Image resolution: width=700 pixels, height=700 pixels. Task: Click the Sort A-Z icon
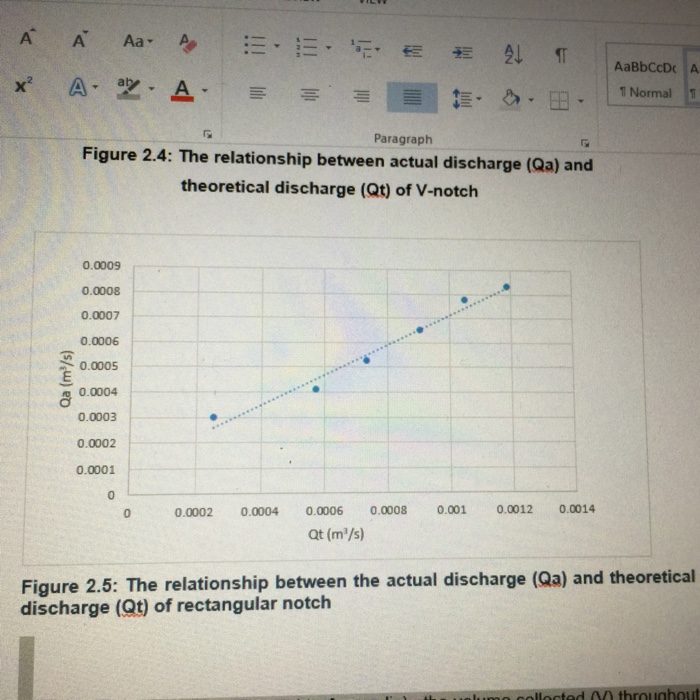point(513,54)
